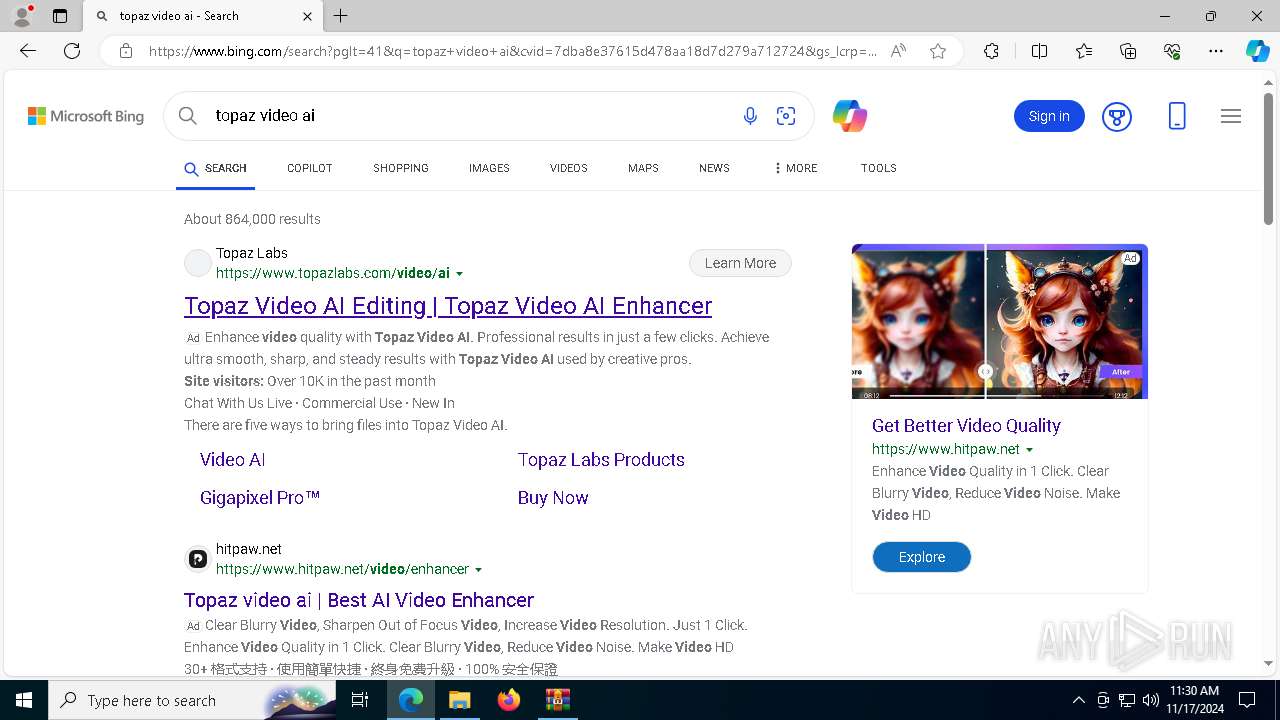
Task: Toggle Split screen icon
Action: click(1039, 51)
